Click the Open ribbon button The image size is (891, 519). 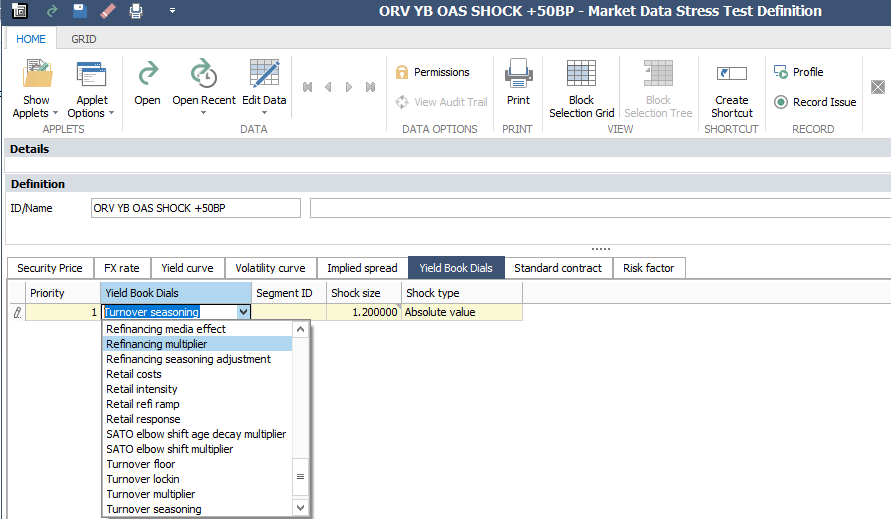tap(147, 84)
